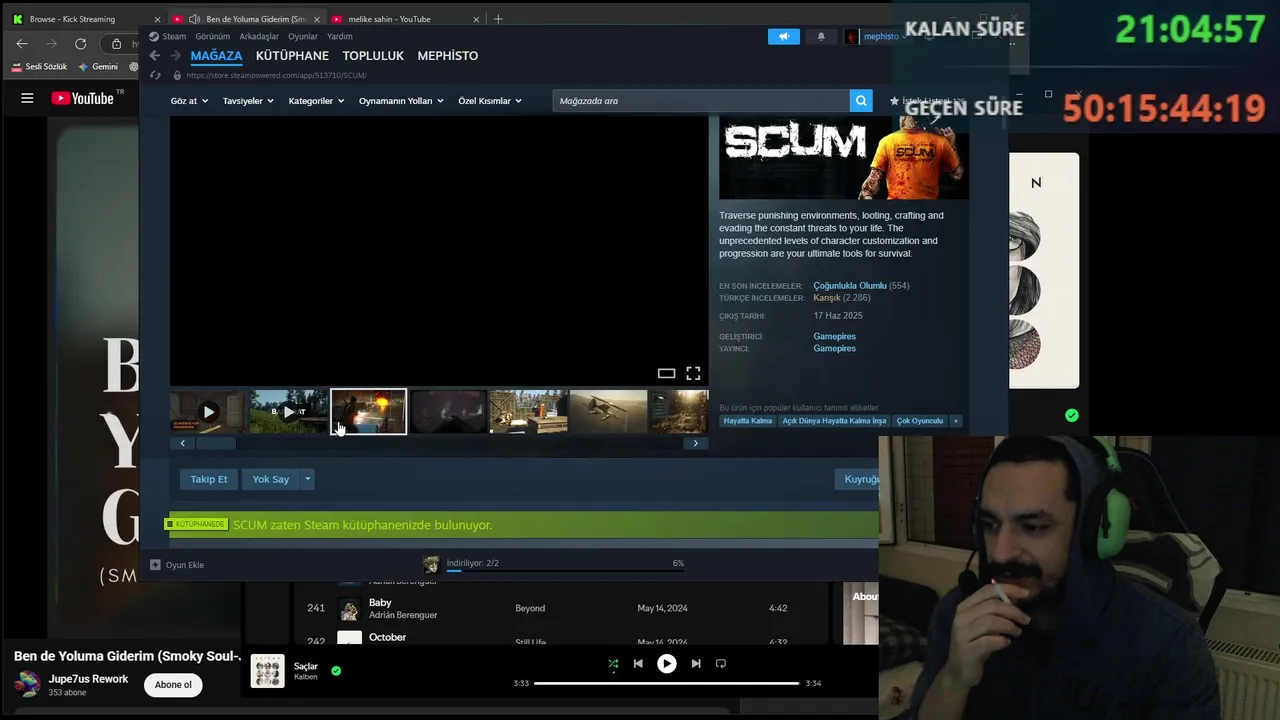Click Steam forward navigation arrow
1280x720 pixels.
[x=176, y=56]
